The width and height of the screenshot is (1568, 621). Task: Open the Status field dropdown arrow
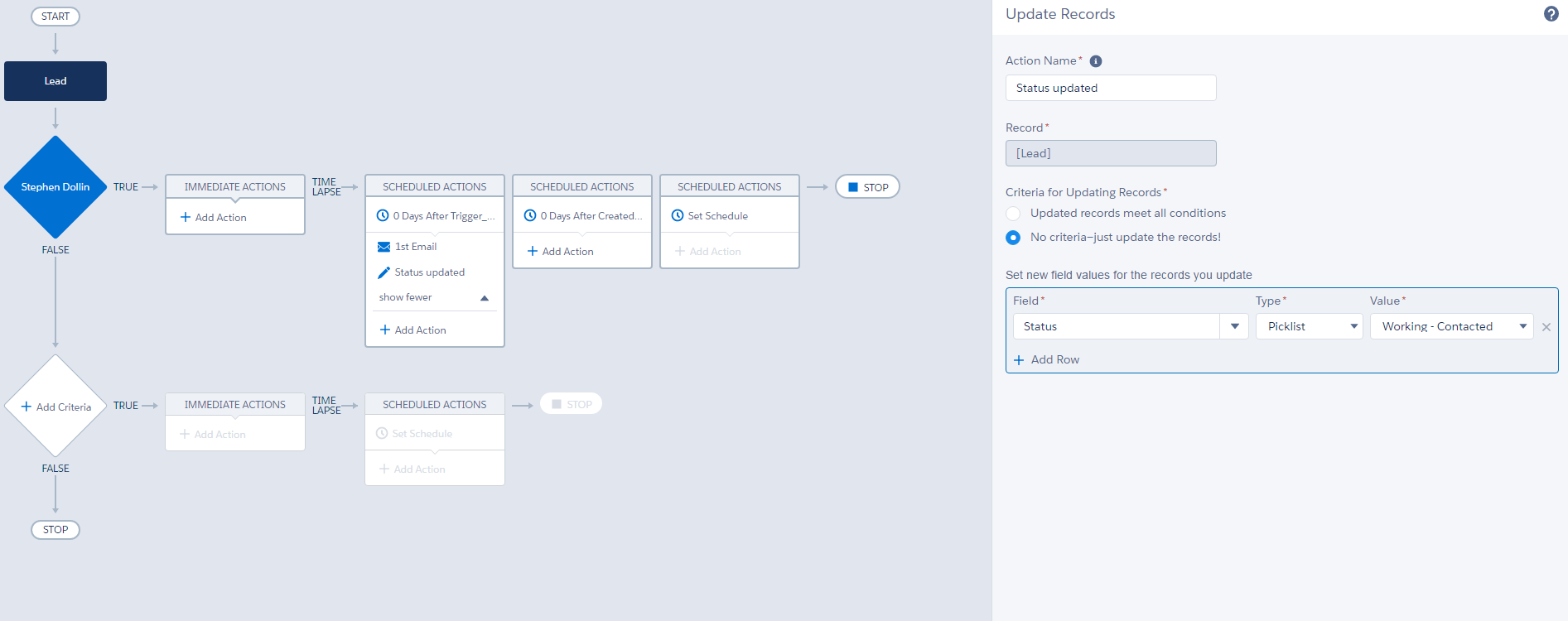point(1234,326)
